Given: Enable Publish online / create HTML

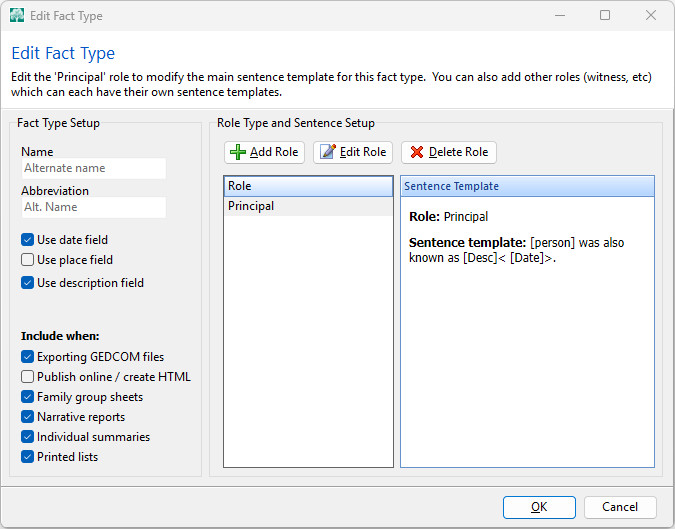Looking at the screenshot, I should point(28,377).
